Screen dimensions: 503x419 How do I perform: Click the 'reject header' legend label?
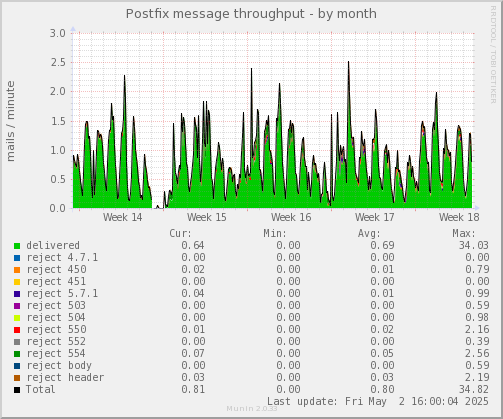coord(65,378)
